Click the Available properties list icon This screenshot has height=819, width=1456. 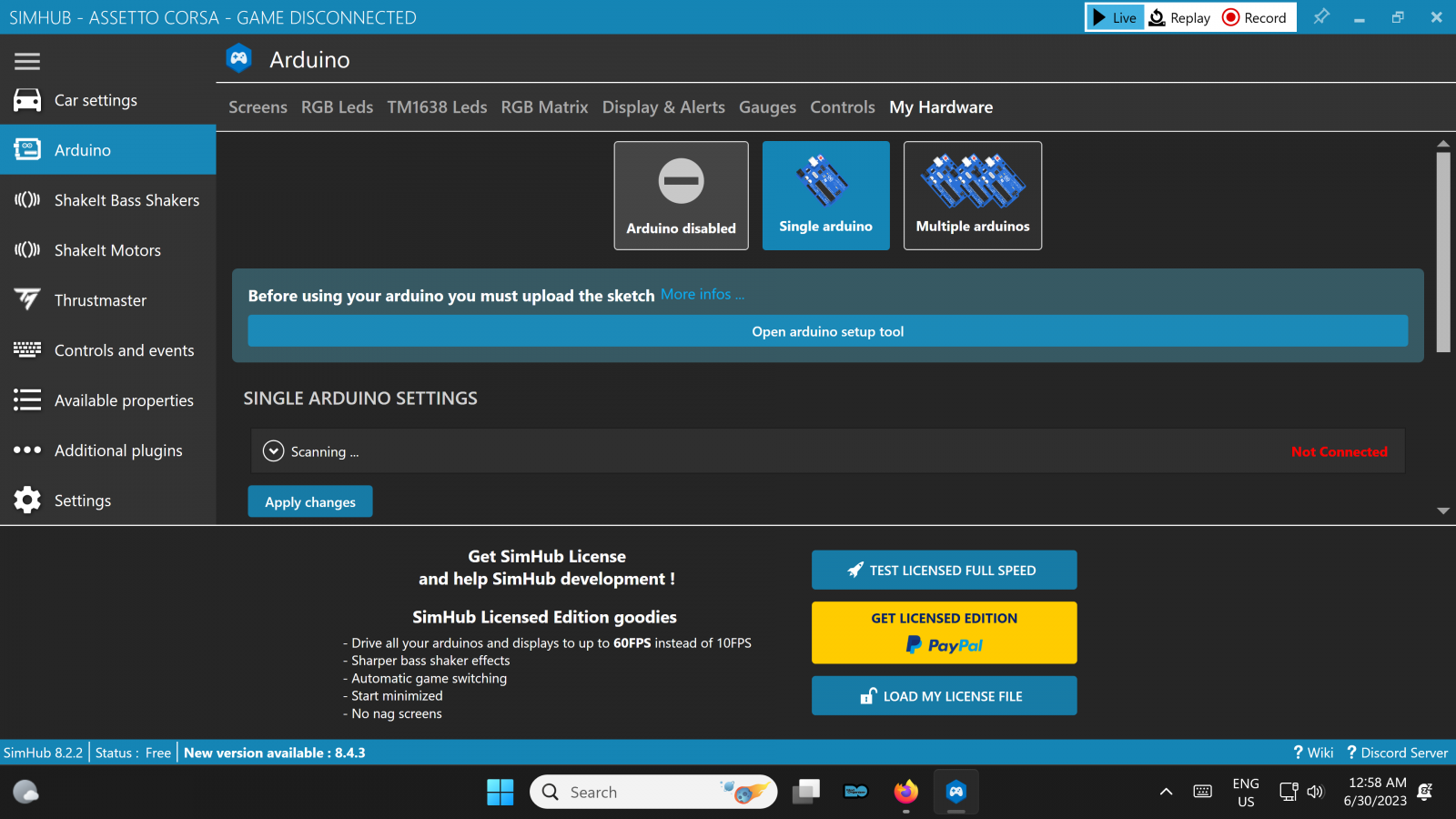(27, 399)
